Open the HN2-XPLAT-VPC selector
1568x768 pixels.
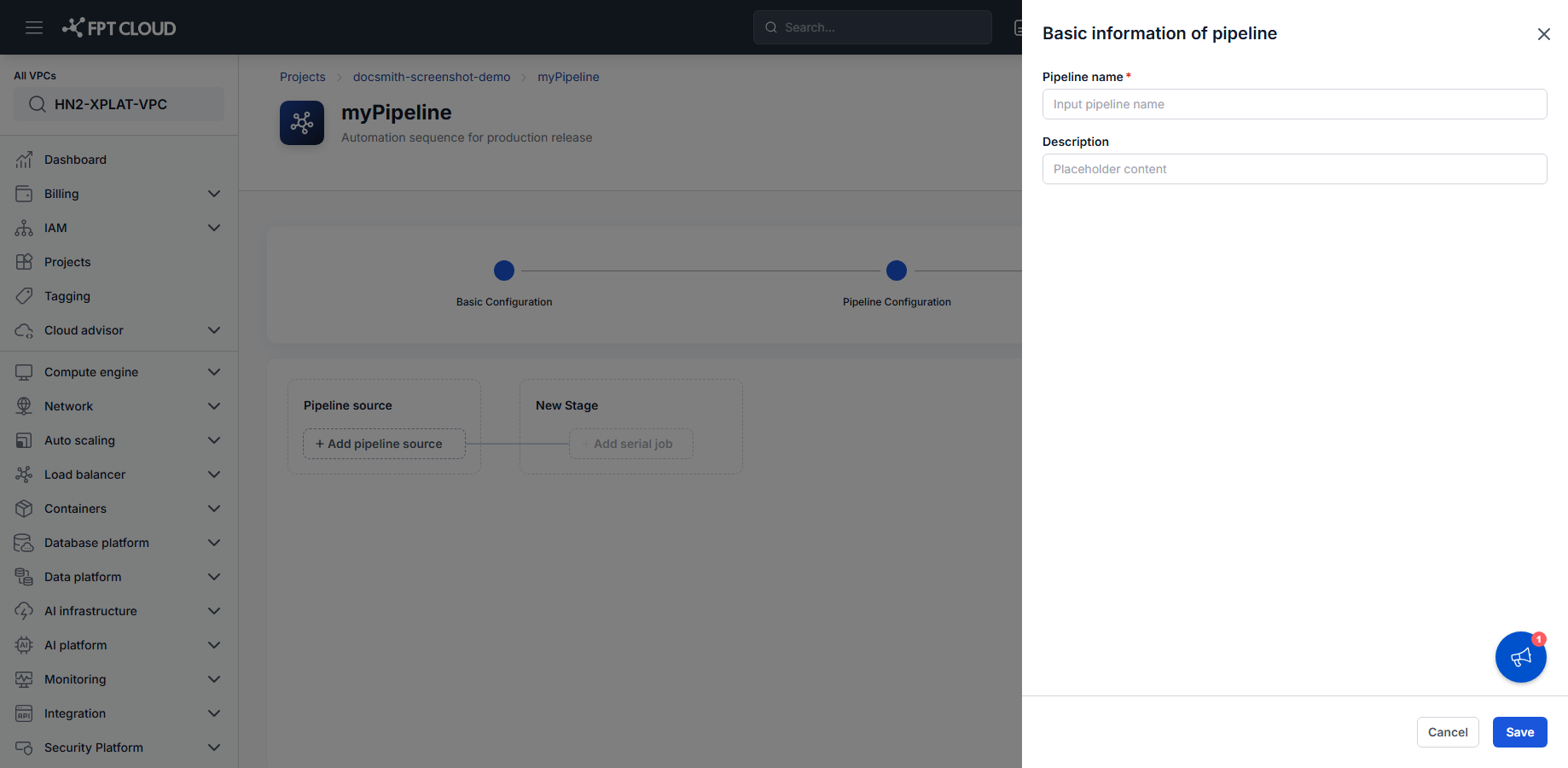(x=119, y=104)
